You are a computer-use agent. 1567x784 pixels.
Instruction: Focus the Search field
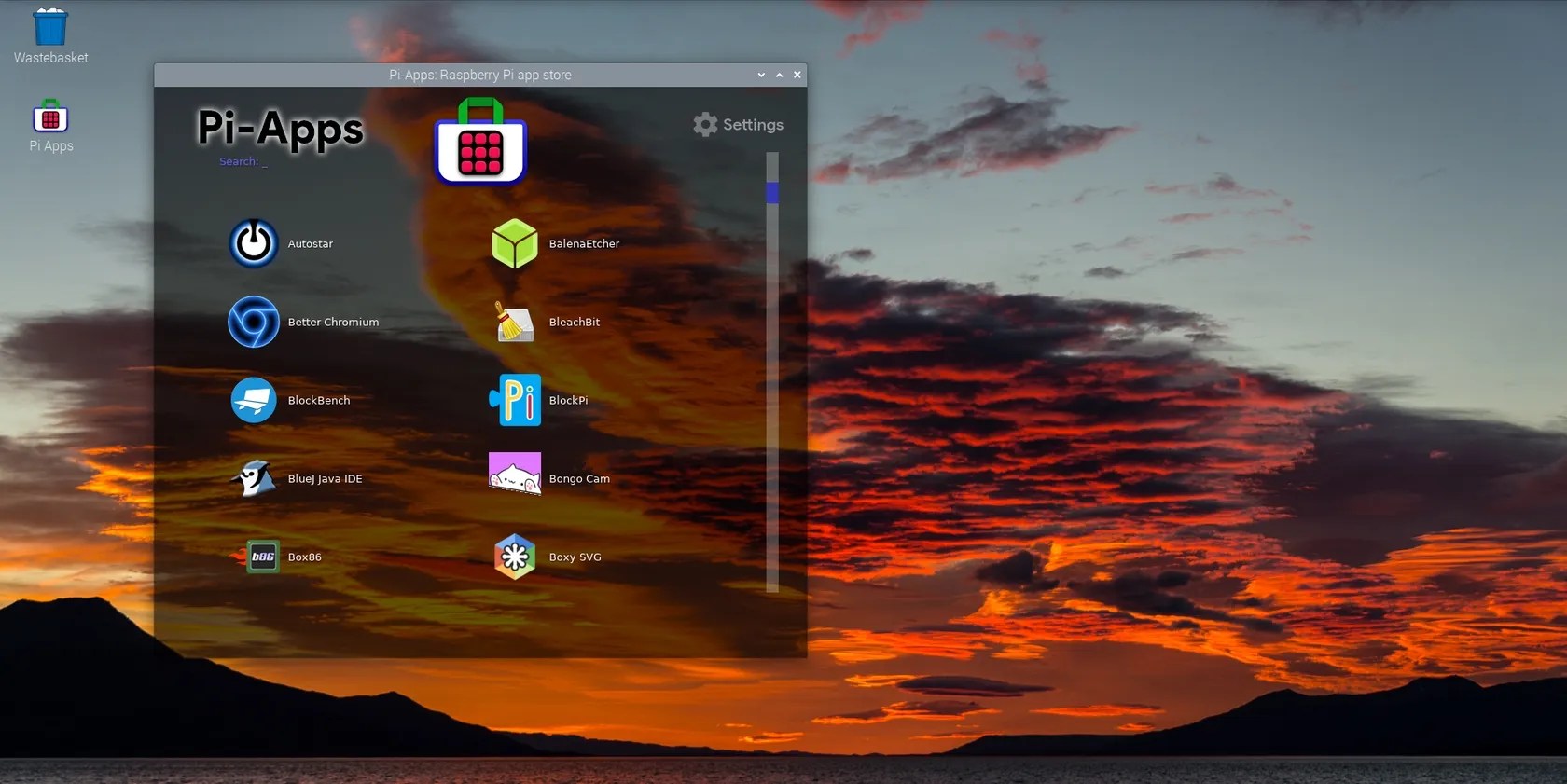click(x=243, y=161)
